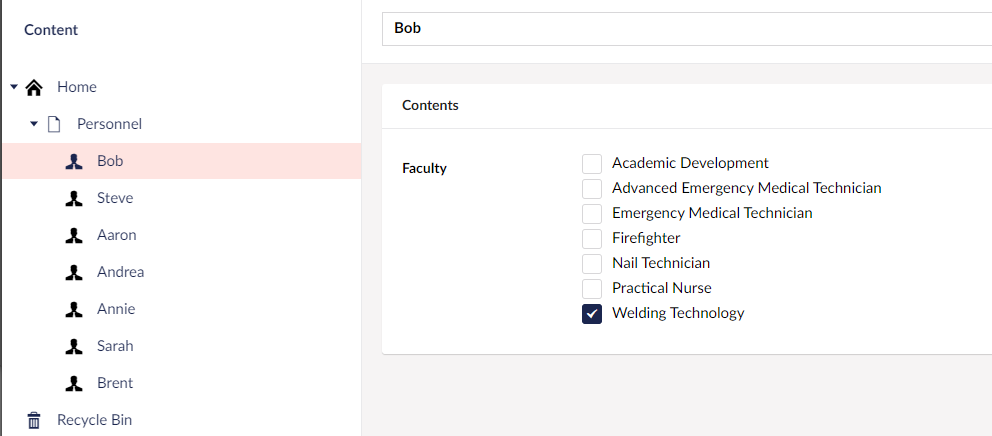Click the Recycle Bin trash icon
This screenshot has width=992, height=436.
pyautogui.click(x=34, y=420)
